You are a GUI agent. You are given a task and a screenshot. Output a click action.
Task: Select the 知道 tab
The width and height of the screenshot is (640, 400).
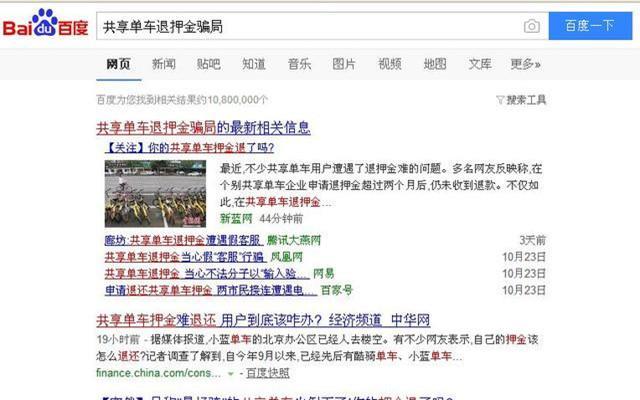tap(254, 64)
